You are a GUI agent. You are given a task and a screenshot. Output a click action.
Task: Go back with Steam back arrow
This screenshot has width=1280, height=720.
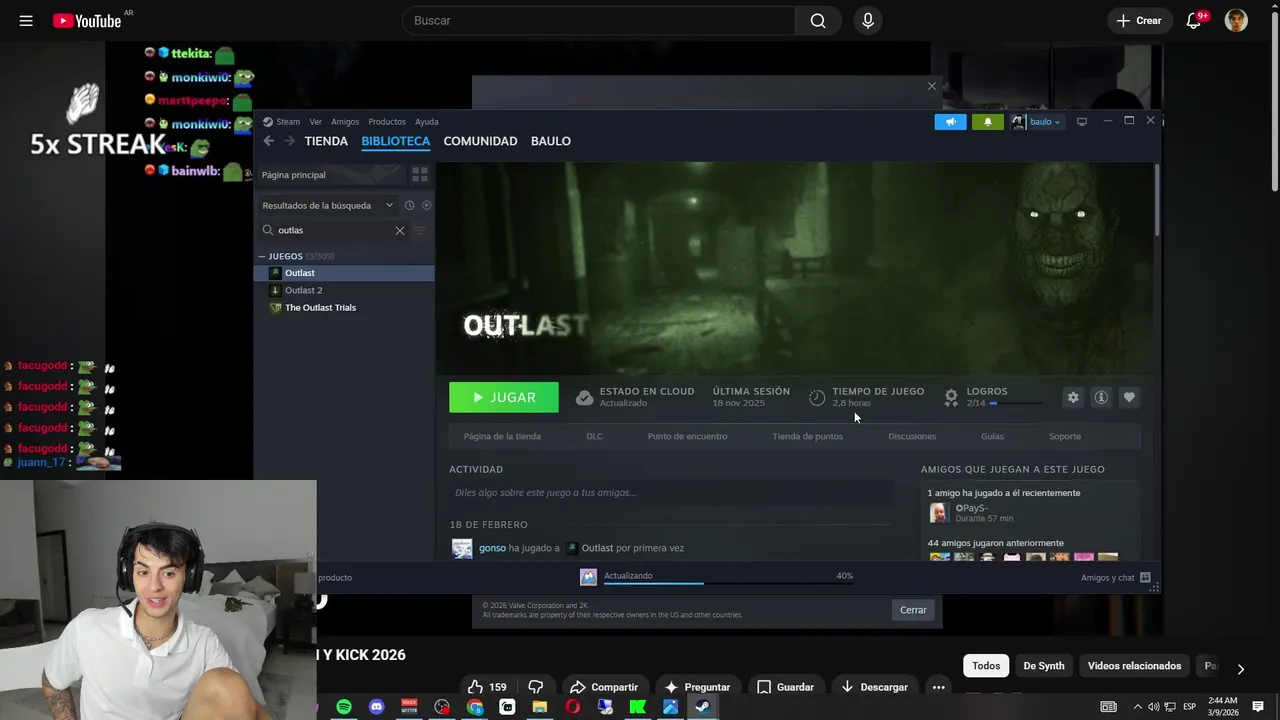[x=268, y=141]
